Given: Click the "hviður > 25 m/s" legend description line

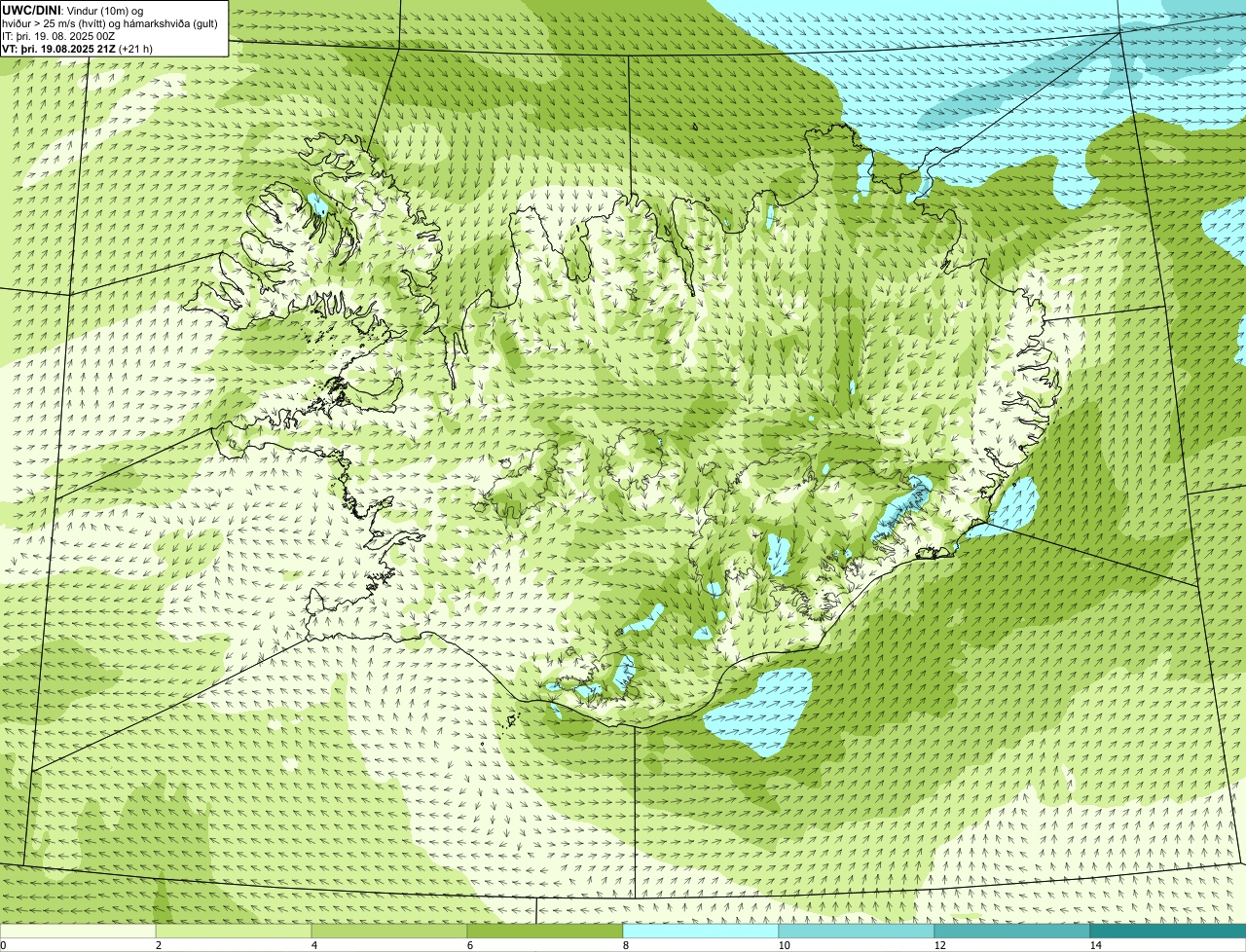Looking at the screenshot, I should [x=110, y=23].
